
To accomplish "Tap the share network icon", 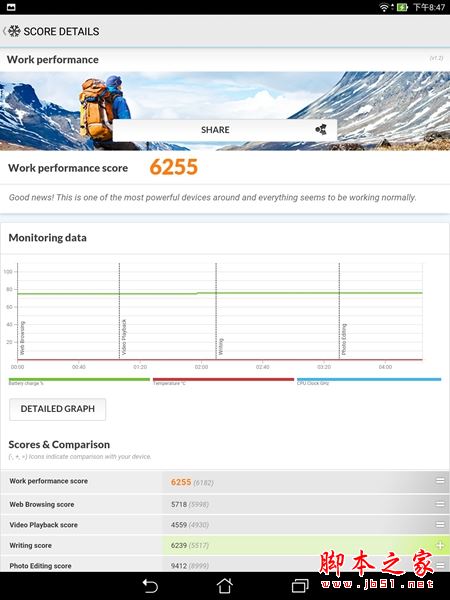I will pyautogui.click(x=321, y=130).
